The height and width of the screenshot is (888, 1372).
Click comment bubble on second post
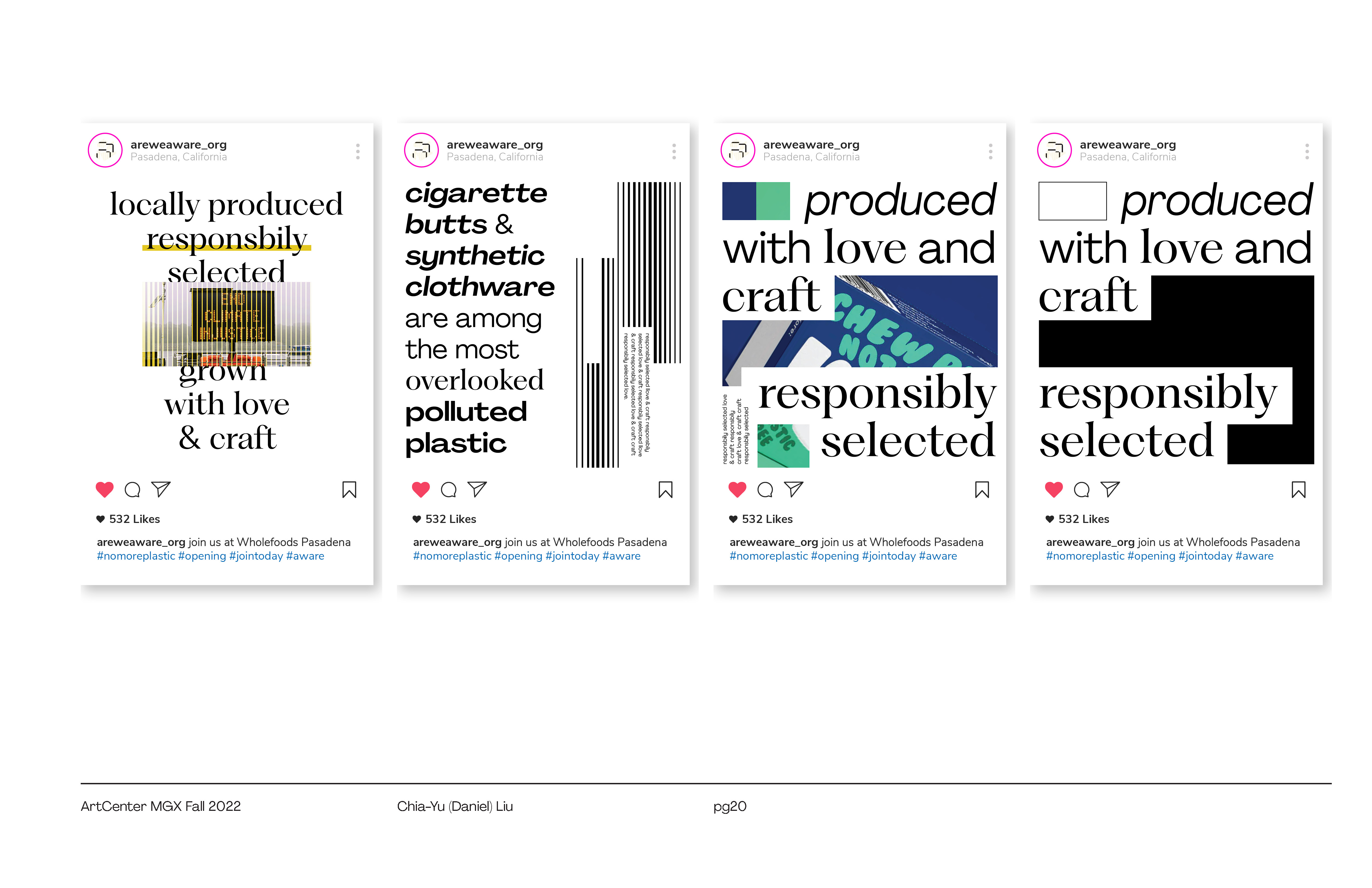pos(448,490)
